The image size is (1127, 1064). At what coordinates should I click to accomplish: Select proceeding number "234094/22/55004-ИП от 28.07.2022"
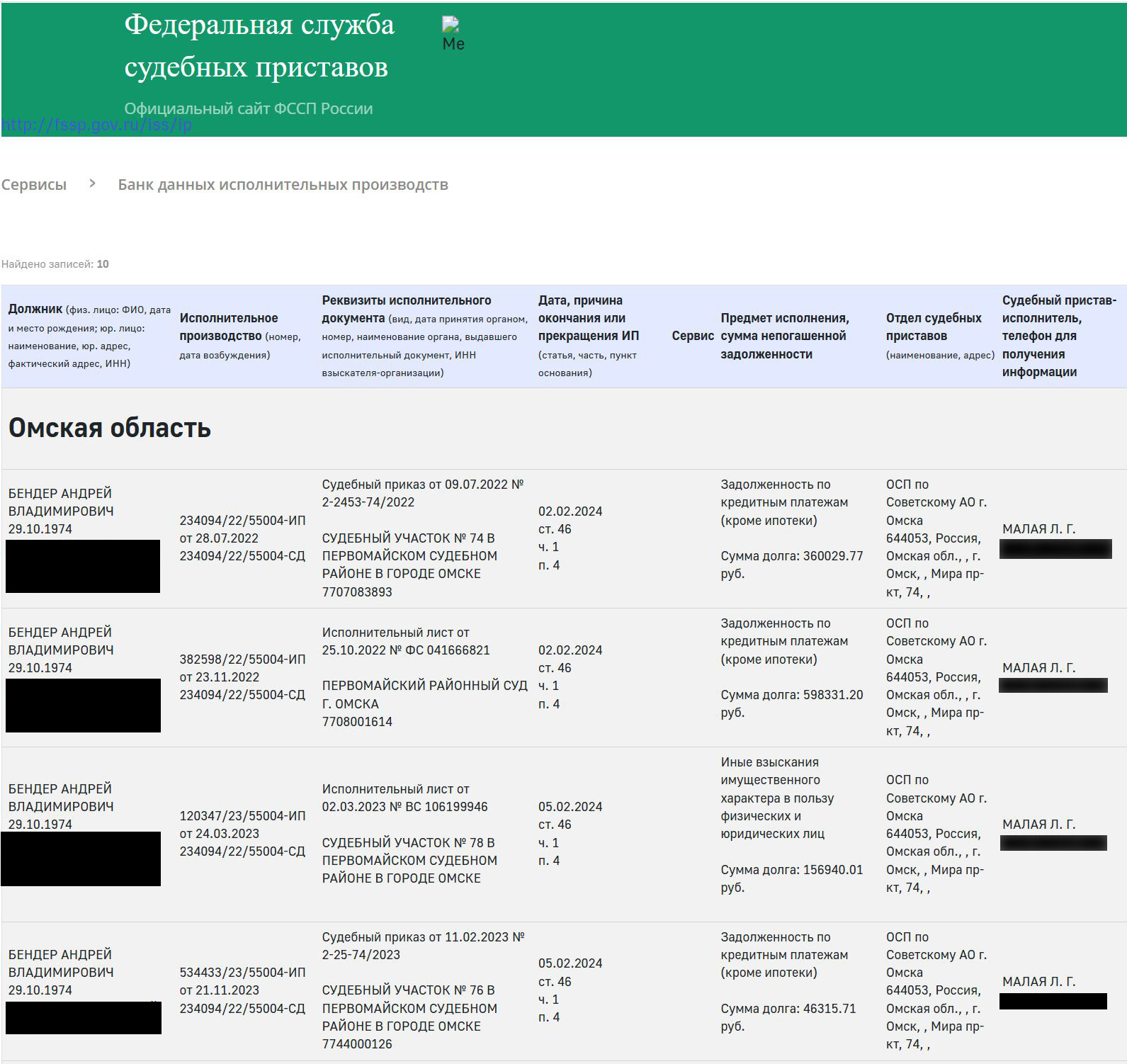(242, 529)
